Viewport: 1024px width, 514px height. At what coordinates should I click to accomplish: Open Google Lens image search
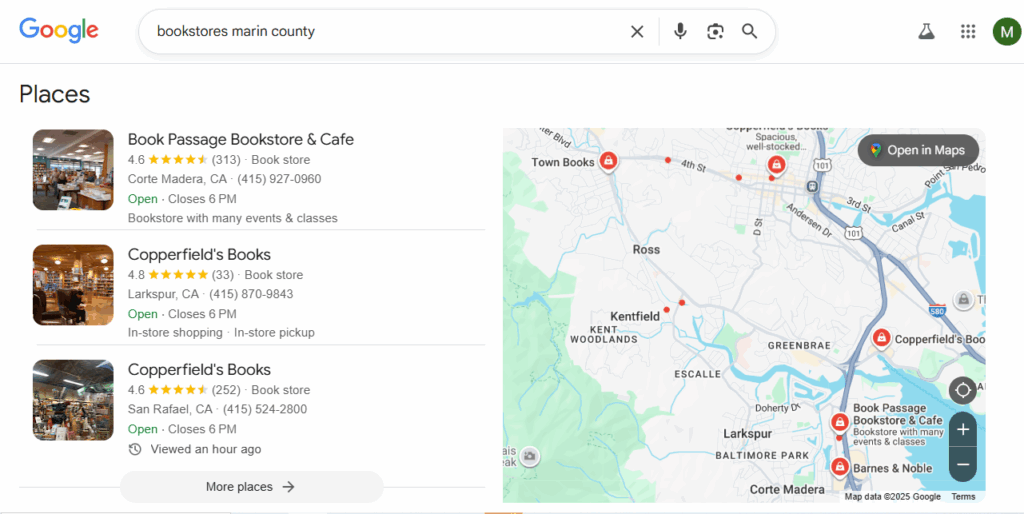coord(715,31)
